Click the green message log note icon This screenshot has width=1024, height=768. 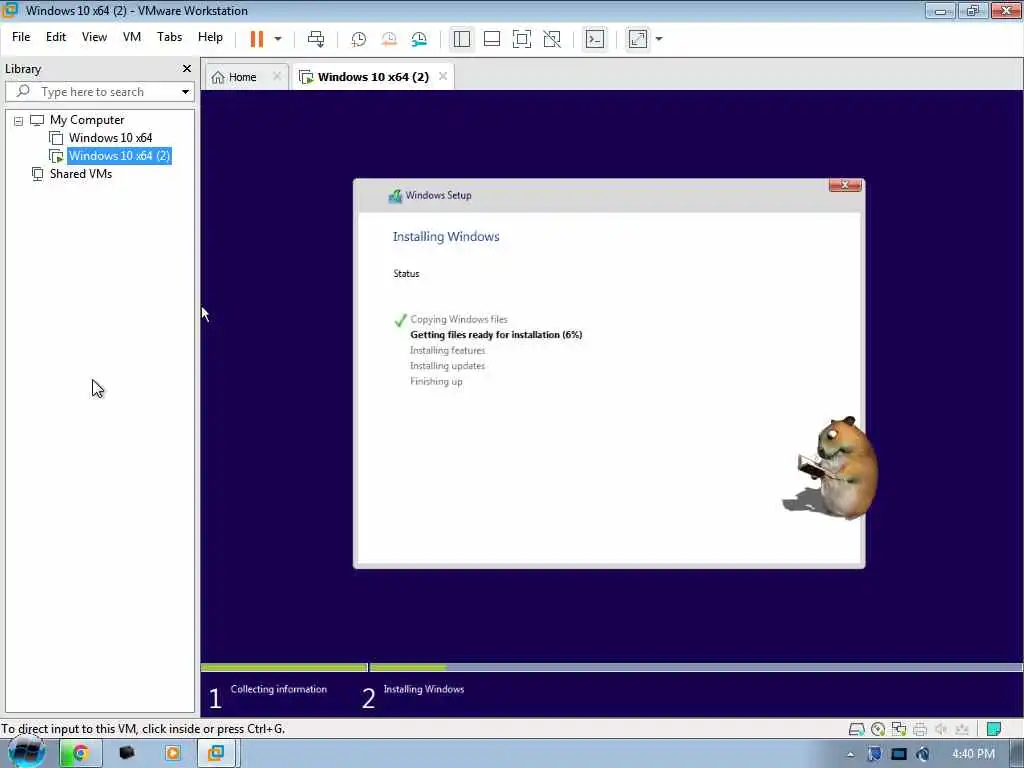pyautogui.click(x=994, y=729)
